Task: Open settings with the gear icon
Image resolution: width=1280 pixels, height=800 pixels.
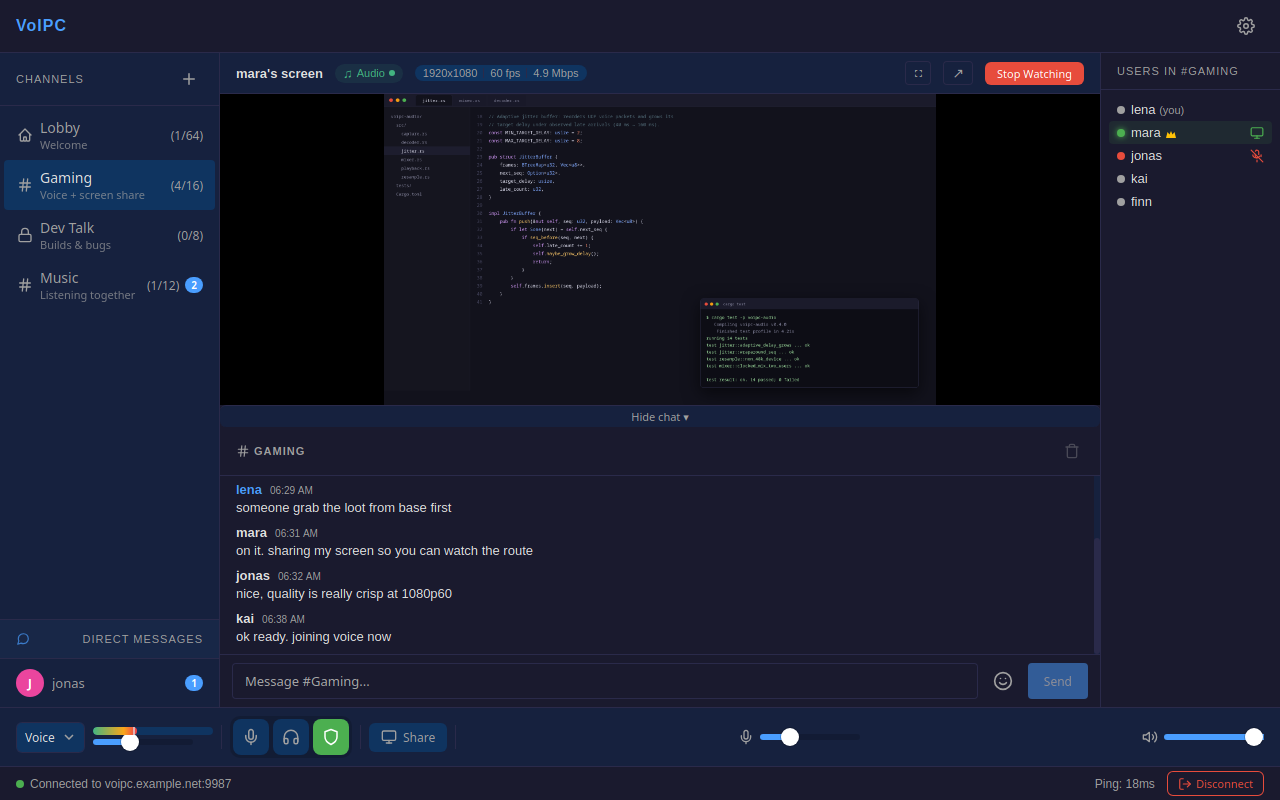Action: coord(1246,26)
